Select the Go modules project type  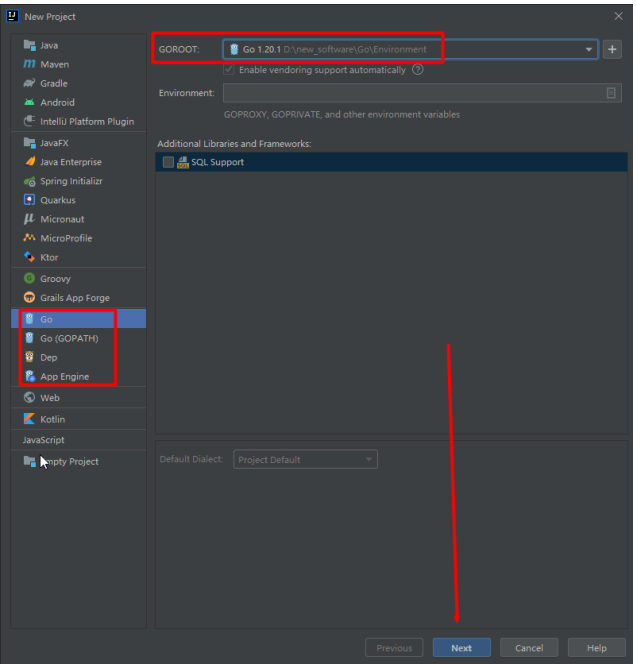pyautogui.click(x=78, y=319)
